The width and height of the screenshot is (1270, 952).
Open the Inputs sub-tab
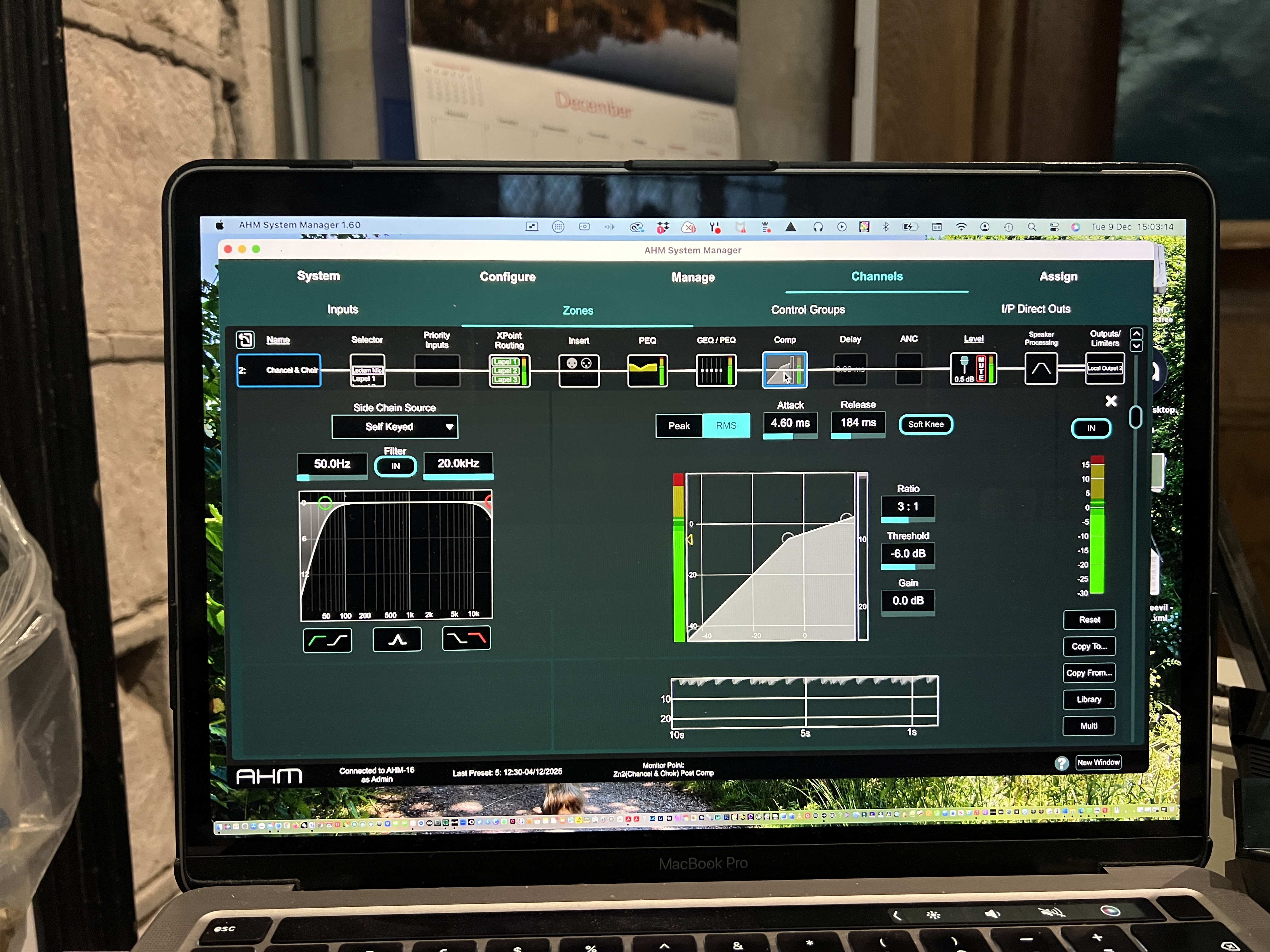tap(343, 309)
